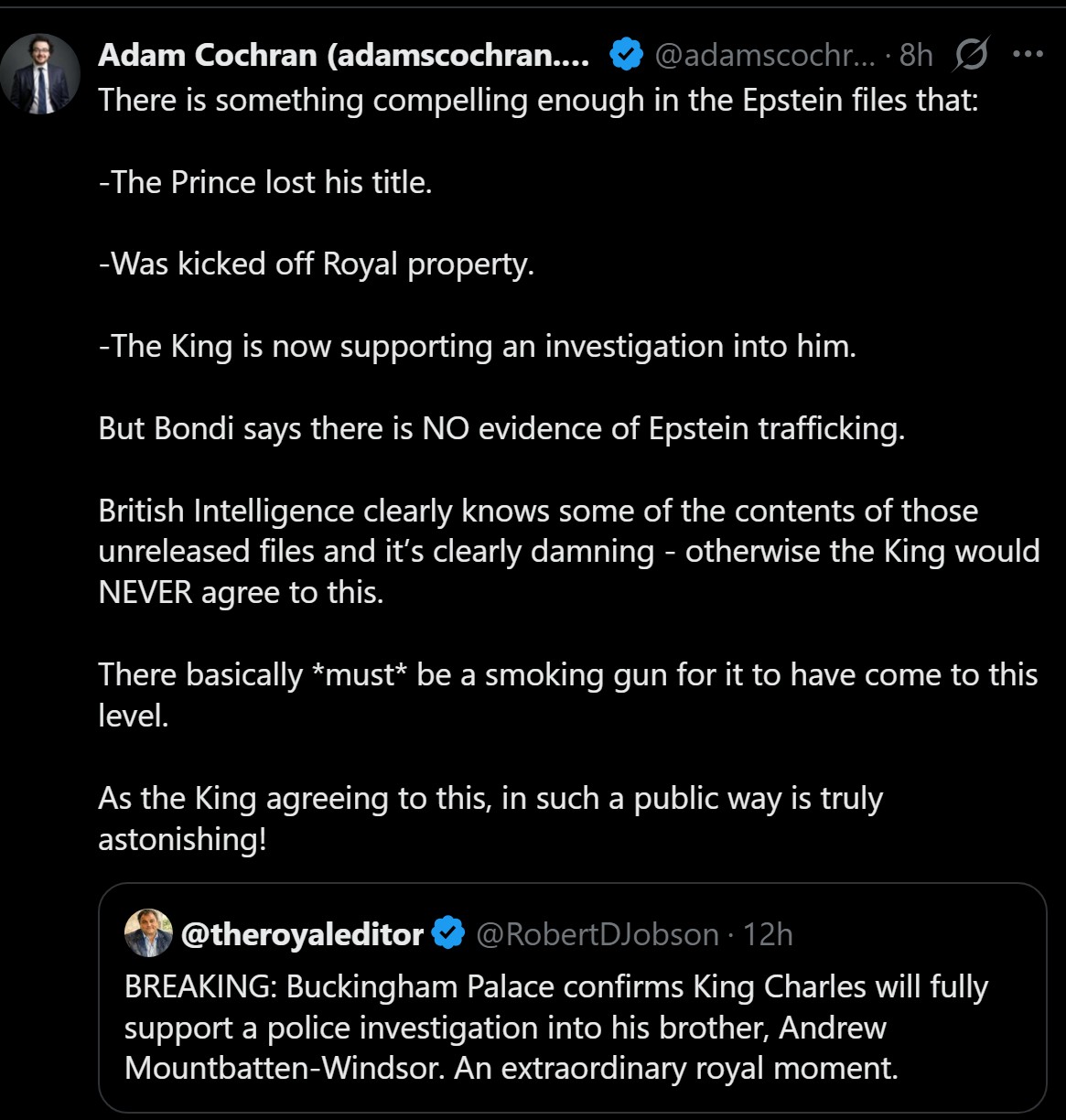The image size is (1066, 1120).
Task: Open the 8h post timestamp
Action: [915, 57]
